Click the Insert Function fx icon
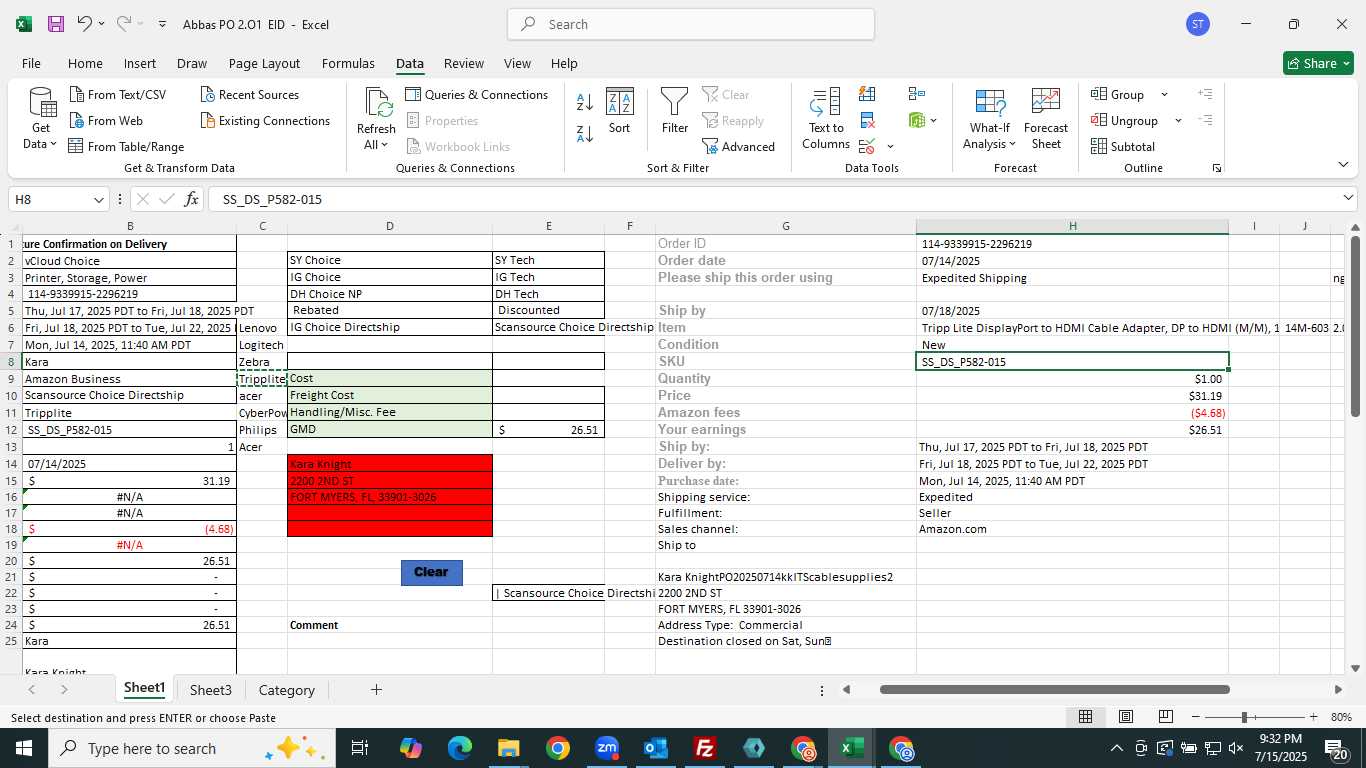The height and width of the screenshot is (768, 1366). coord(191,199)
